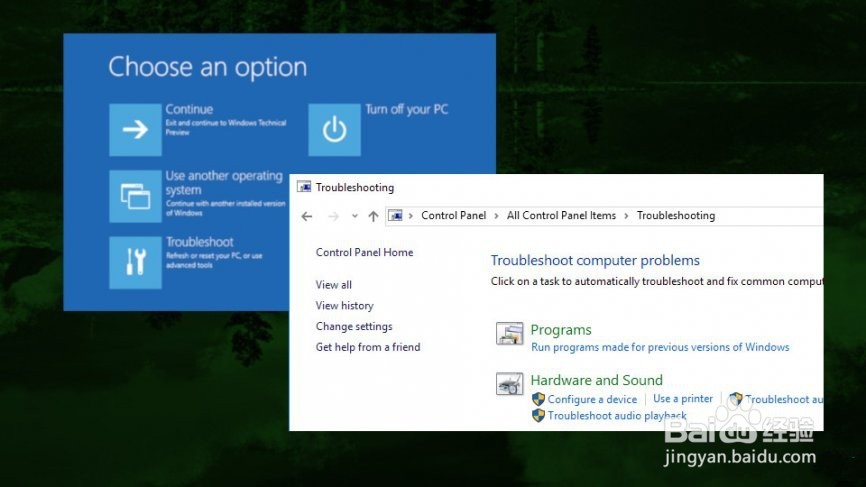Go back with the back arrow
866x487 pixels.
tap(307, 216)
